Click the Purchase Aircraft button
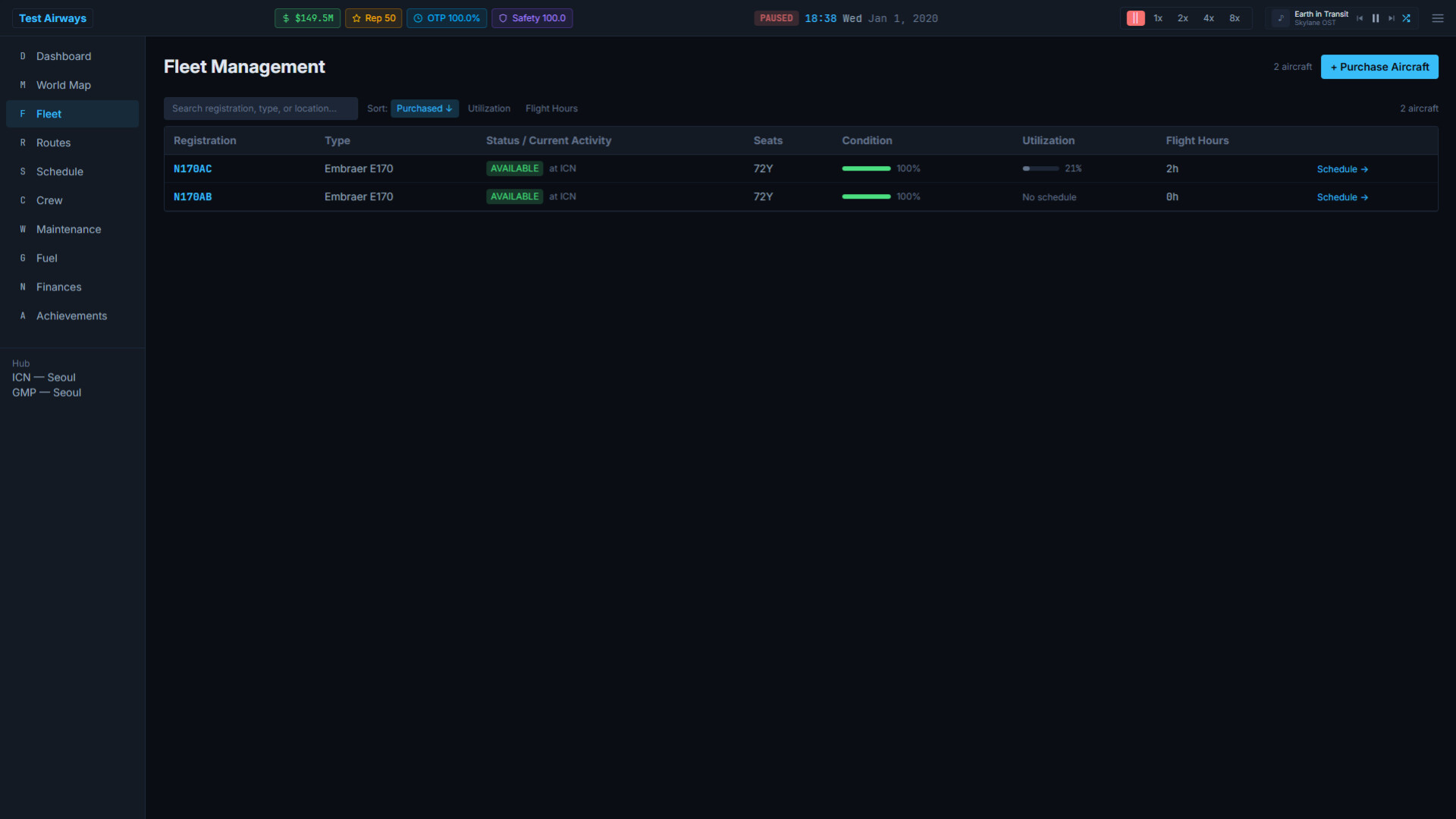 pos(1379,67)
